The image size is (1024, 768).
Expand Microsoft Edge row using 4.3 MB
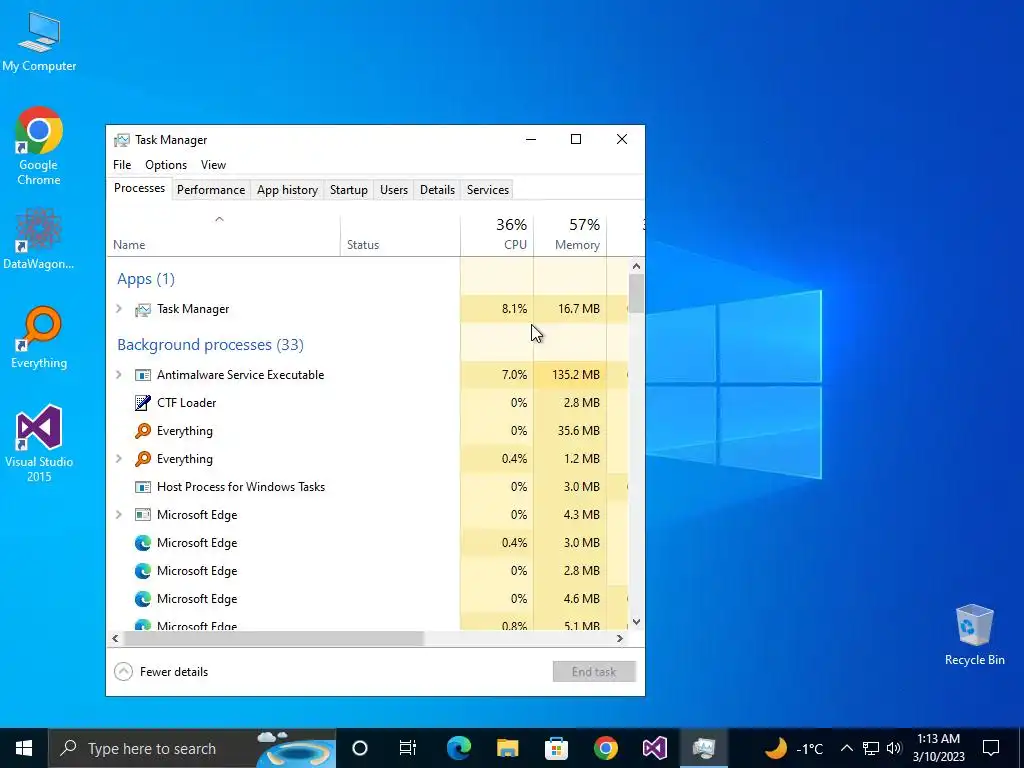click(119, 515)
